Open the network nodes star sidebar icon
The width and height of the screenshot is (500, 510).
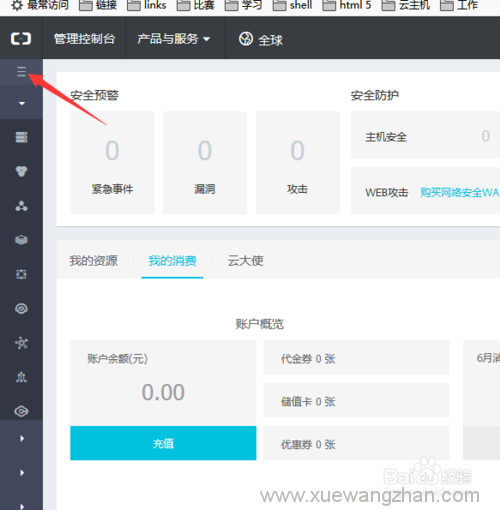coord(21,343)
